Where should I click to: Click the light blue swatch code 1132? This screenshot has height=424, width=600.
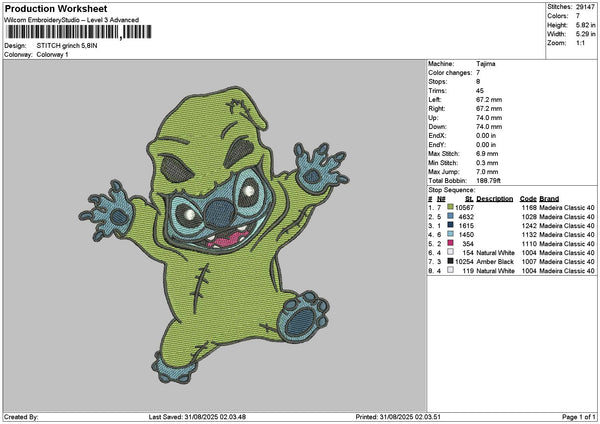450,234
